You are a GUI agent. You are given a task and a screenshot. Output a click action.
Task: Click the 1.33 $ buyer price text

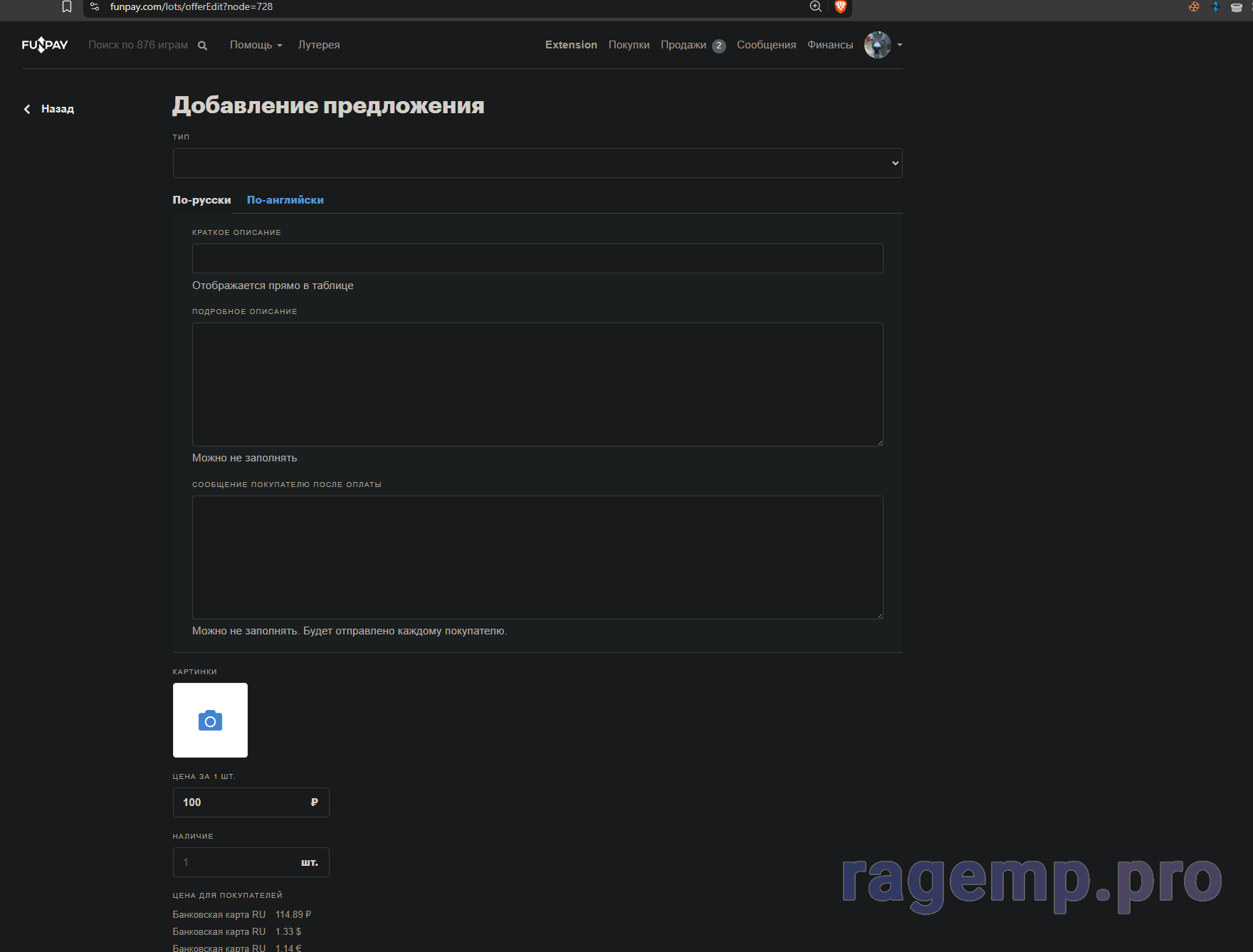point(288,931)
